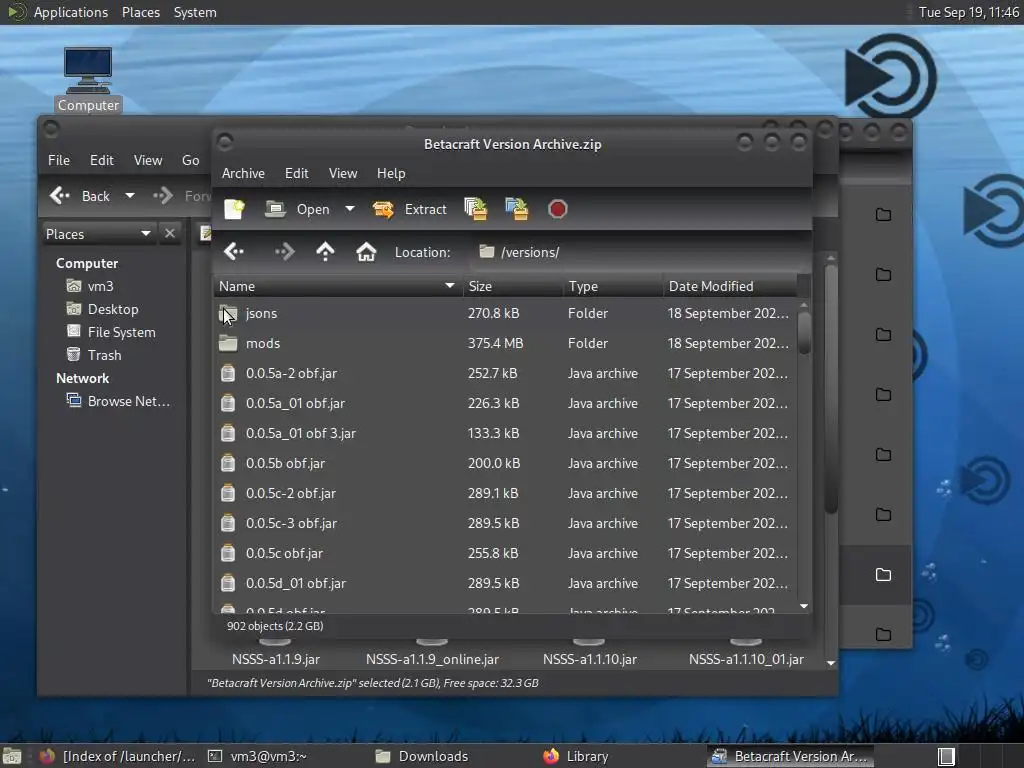Click the /versions/ location field

point(639,252)
